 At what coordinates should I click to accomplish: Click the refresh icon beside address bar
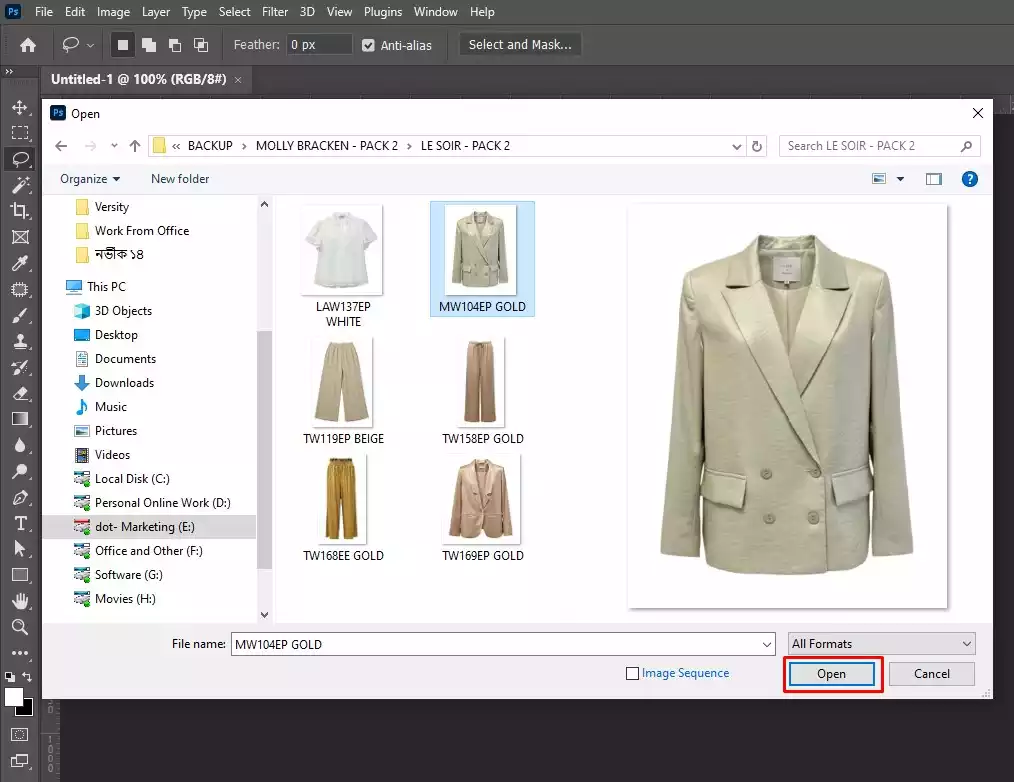(x=758, y=146)
